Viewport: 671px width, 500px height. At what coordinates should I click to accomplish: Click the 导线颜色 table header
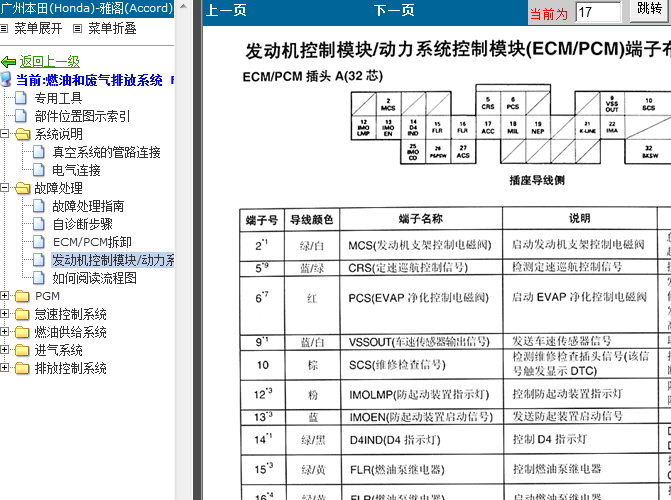pyautogui.click(x=312, y=220)
